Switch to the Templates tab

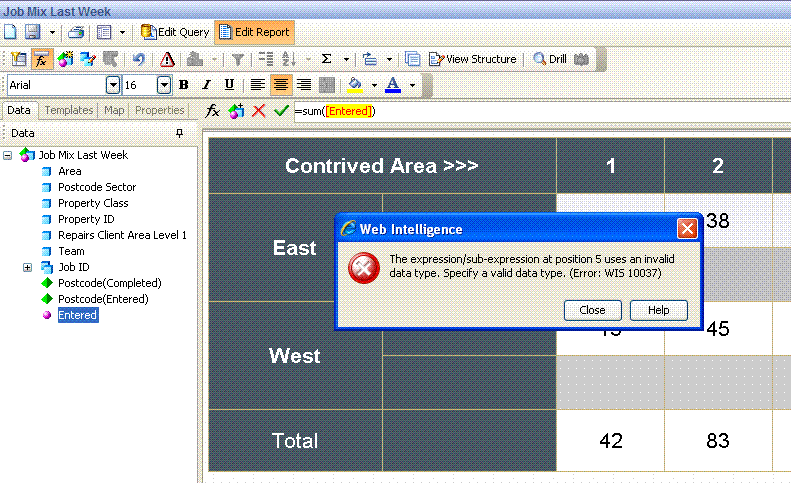[x=69, y=110]
